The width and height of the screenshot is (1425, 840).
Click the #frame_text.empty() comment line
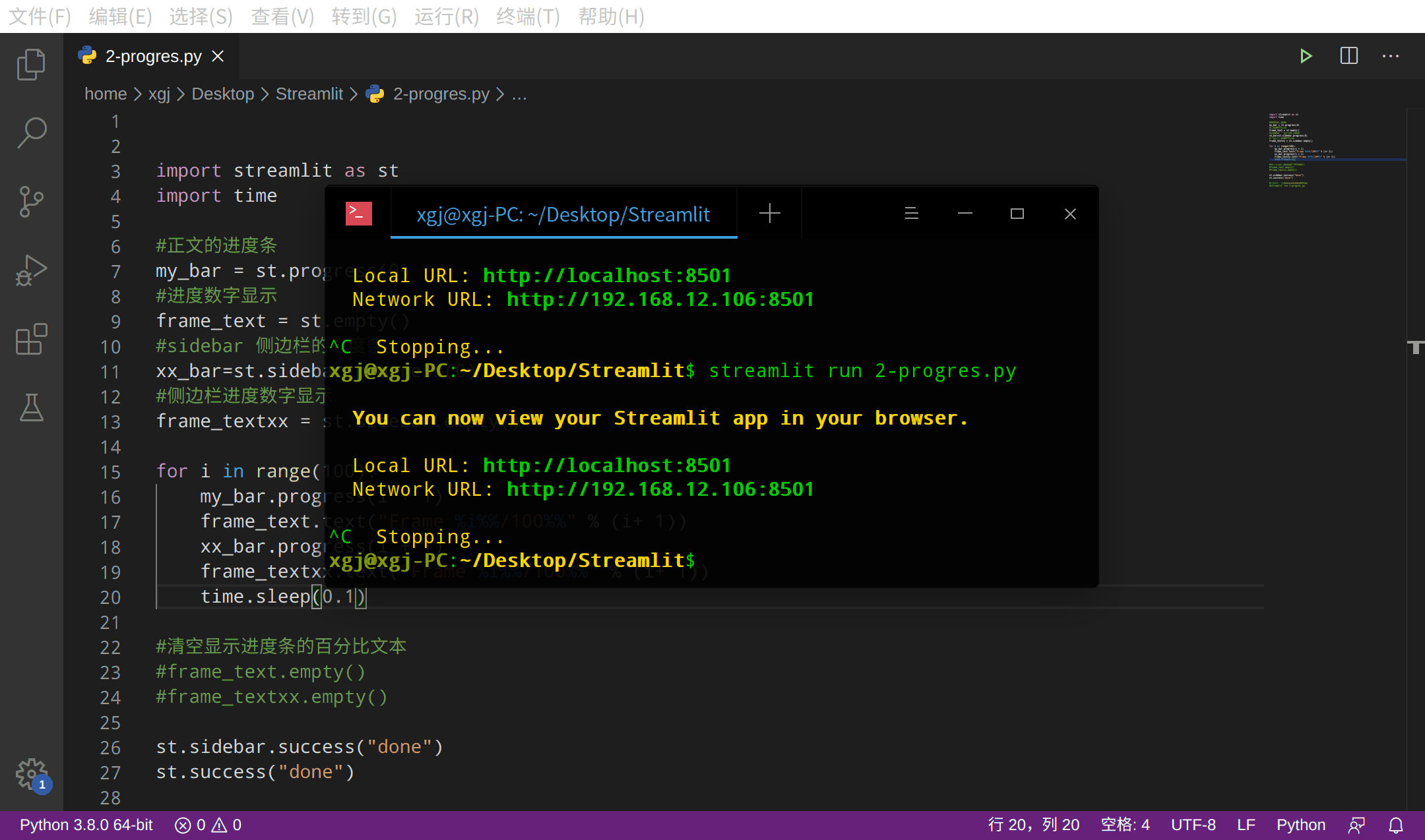point(261,672)
